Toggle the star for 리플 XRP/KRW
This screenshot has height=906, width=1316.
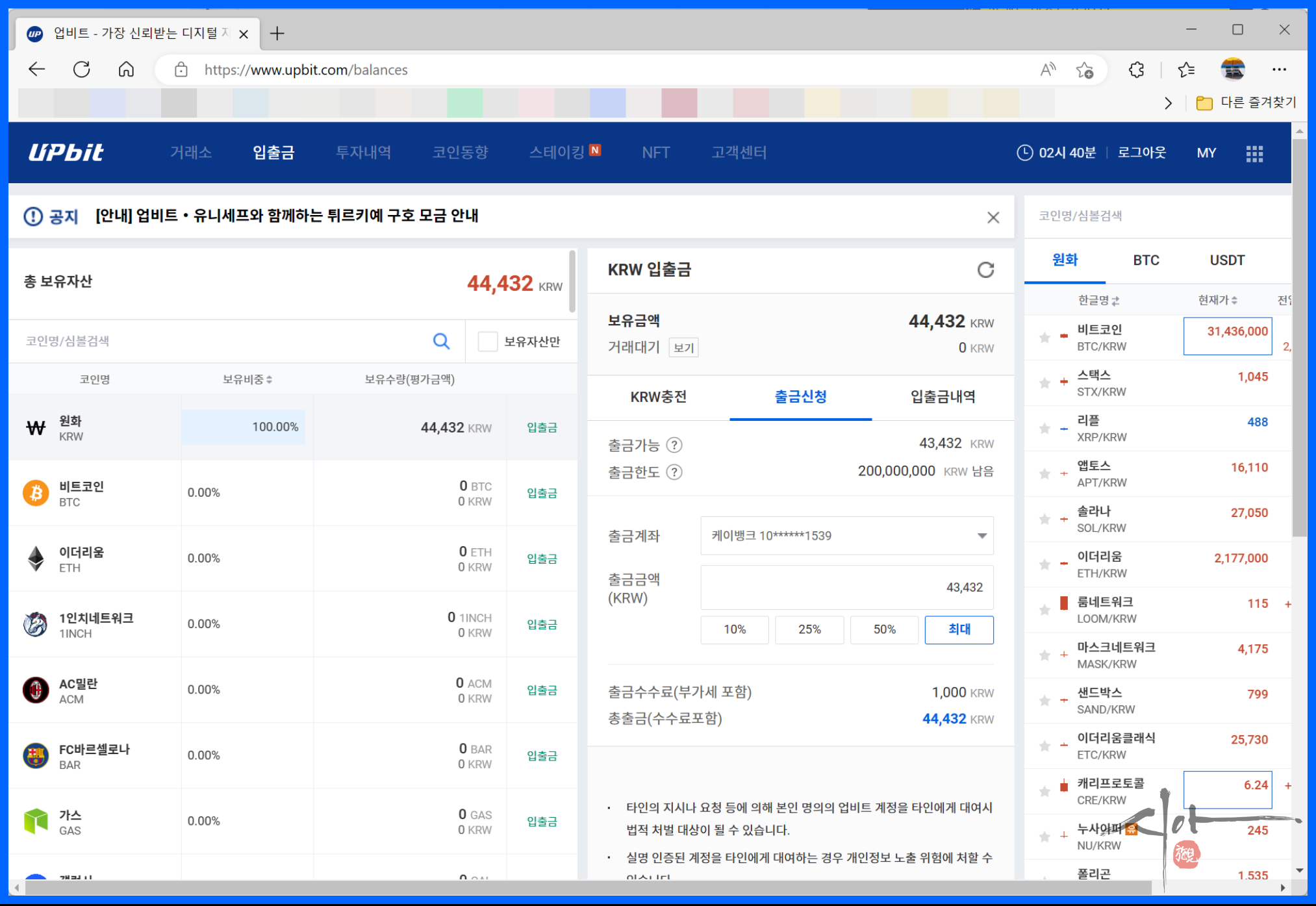coord(1044,429)
